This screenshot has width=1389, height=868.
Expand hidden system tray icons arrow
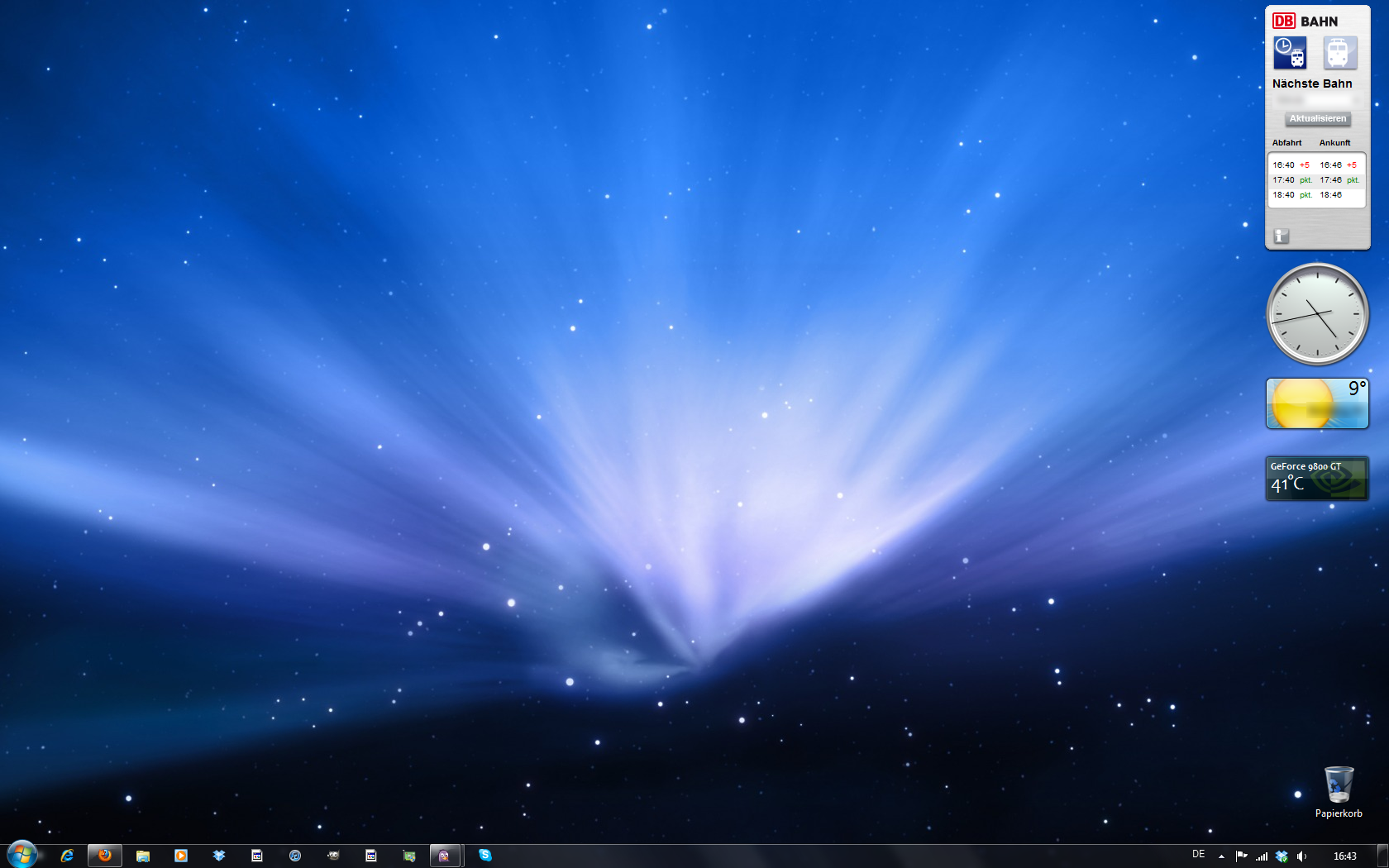click(x=1221, y=856)
